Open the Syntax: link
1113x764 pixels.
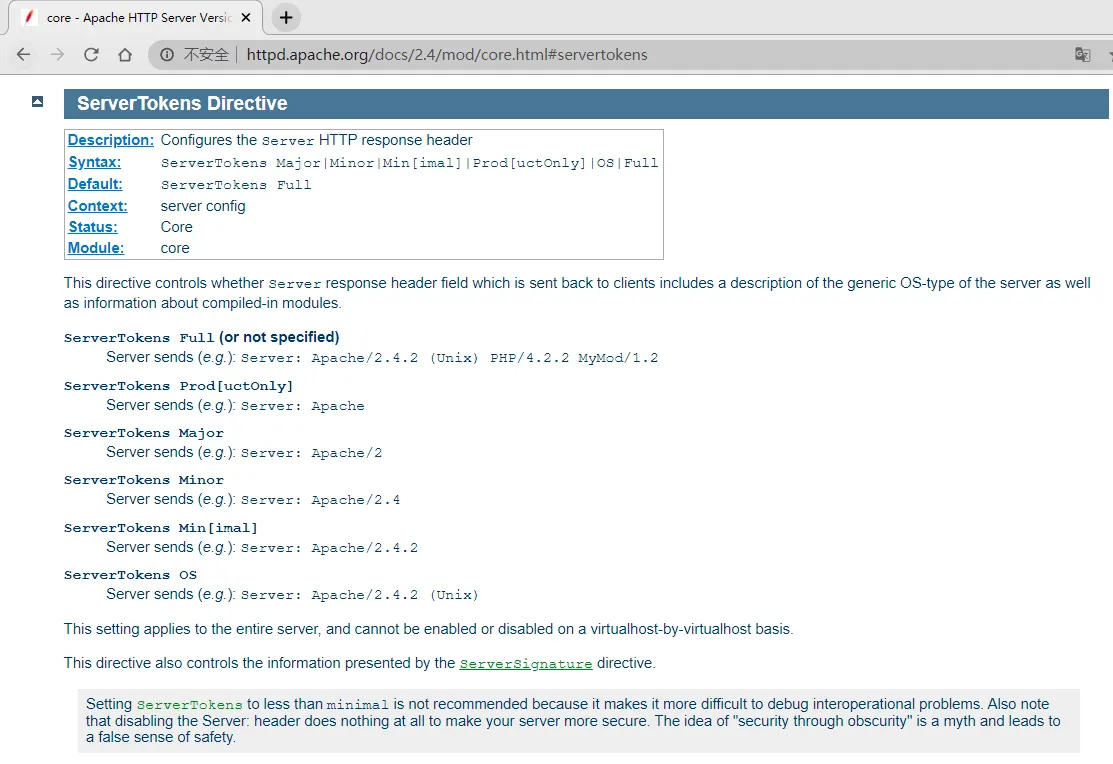click(94, 162)
